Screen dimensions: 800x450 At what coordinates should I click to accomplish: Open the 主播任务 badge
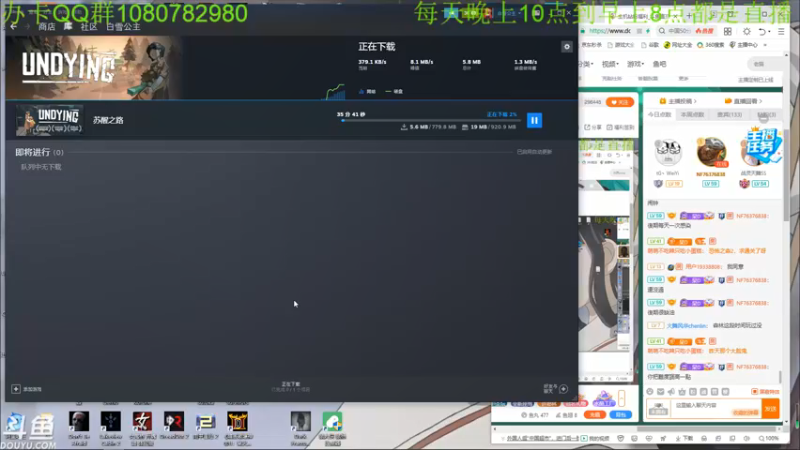761,146
